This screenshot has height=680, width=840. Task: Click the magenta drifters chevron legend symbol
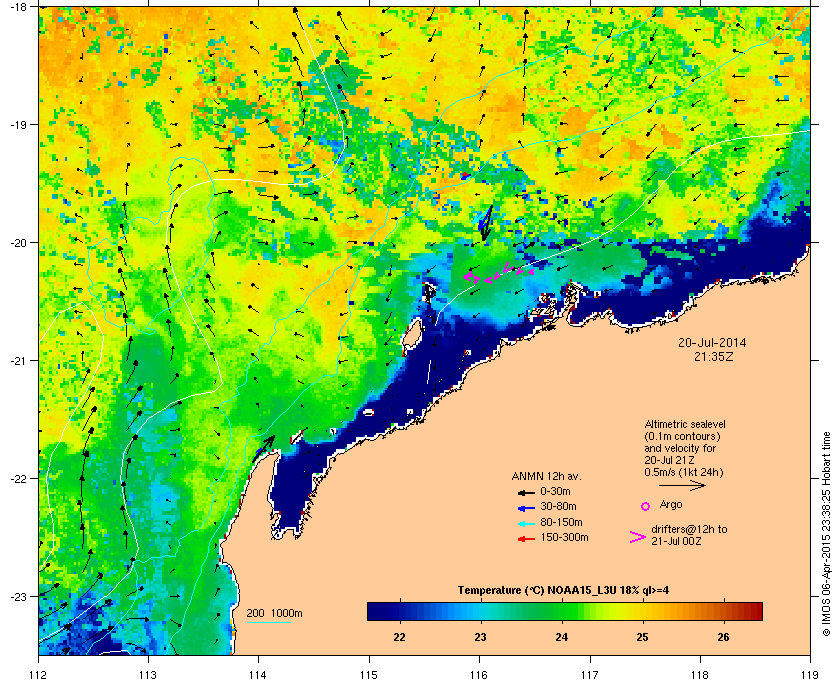point(638,537)
